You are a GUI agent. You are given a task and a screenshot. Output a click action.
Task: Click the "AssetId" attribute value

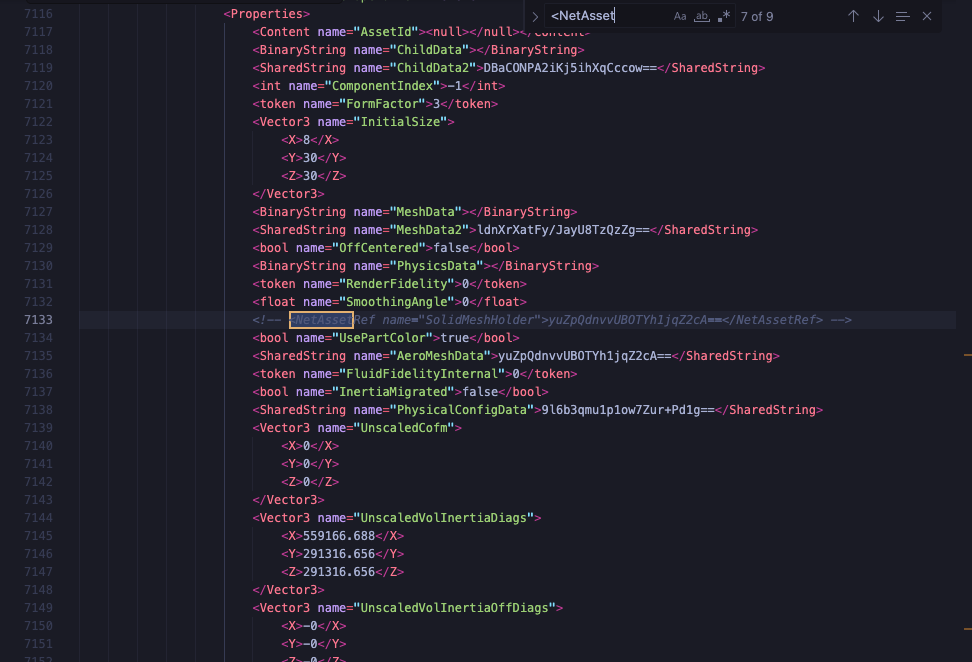pos(386,32)
